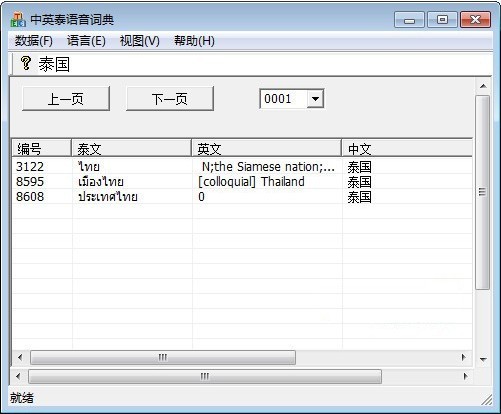This screenshot has width=501, height=414.
Task: Sort by the 编号 column header
Action: (x=42, y=148)
